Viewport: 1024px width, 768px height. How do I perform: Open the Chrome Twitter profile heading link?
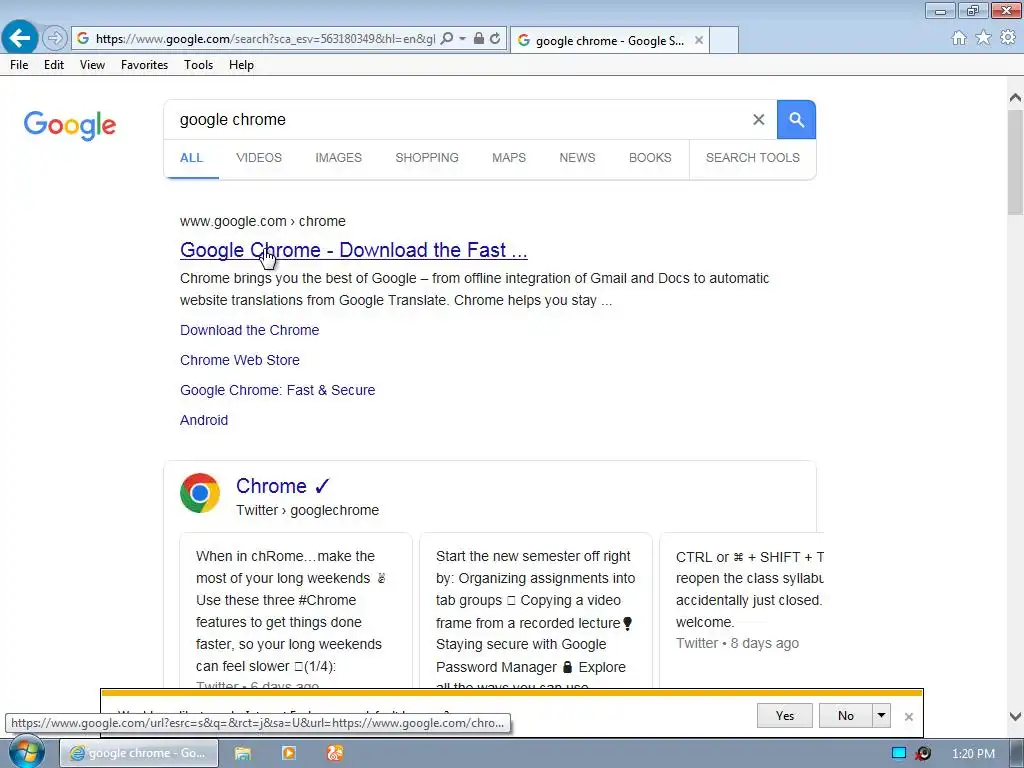pos(283,486)
